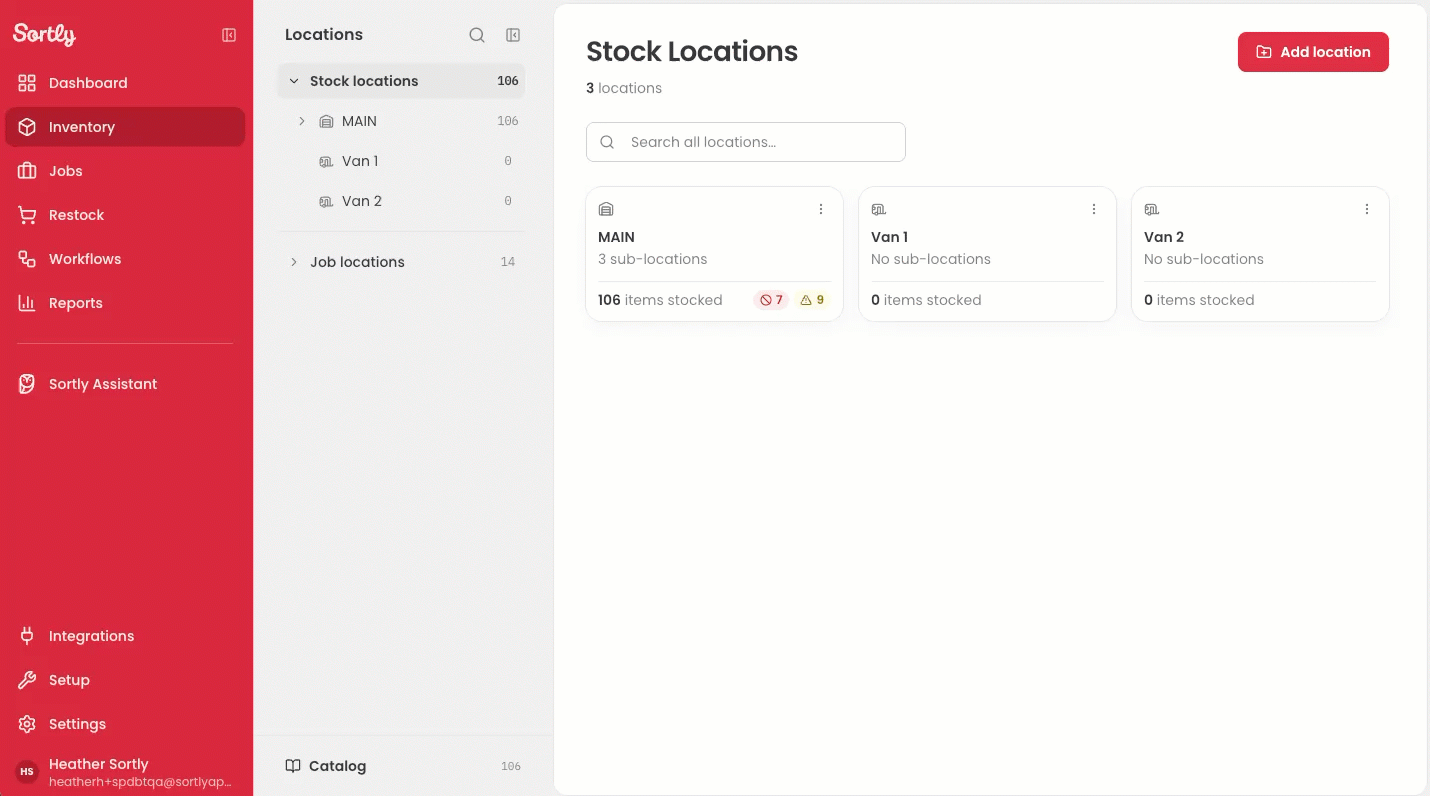Select Van 1 in the locations tree

click(401, 161)
